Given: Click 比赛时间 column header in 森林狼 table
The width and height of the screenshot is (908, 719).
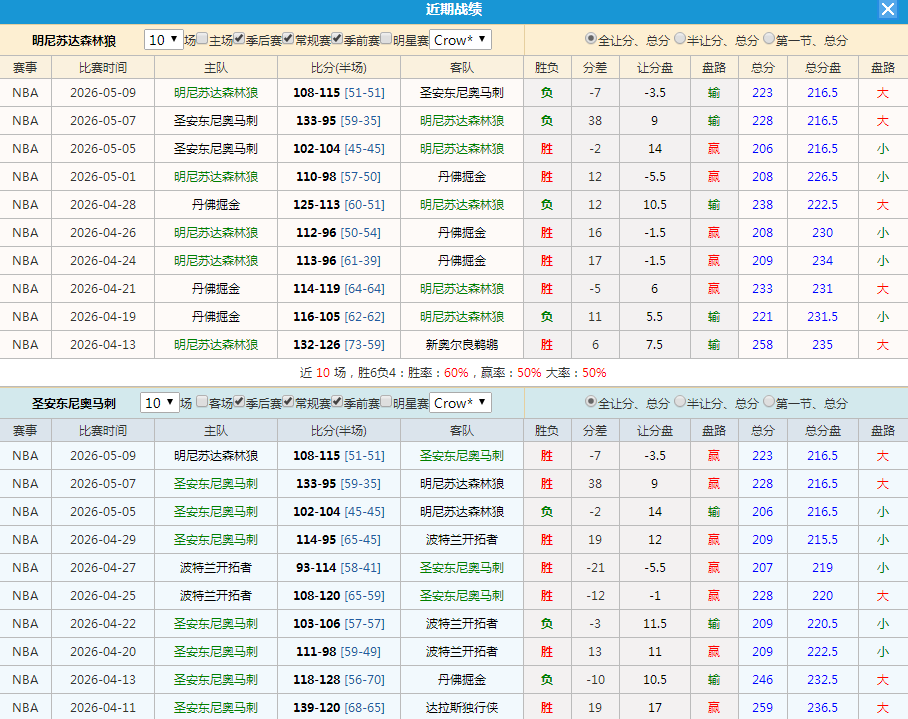Looking at the screenshot, I should click(103, 68).
